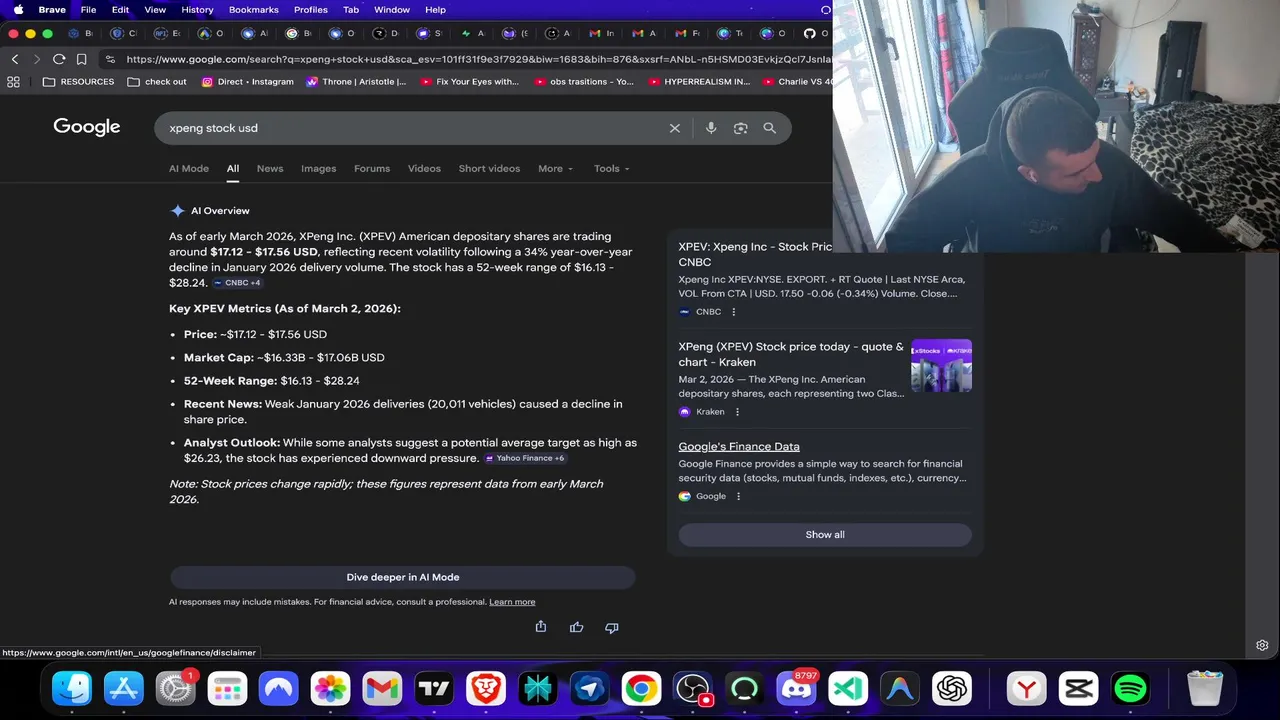Screen dimensions: 1280x720
Task: Open the RESOURCES bookmark folder
Action: coord(79,82)
